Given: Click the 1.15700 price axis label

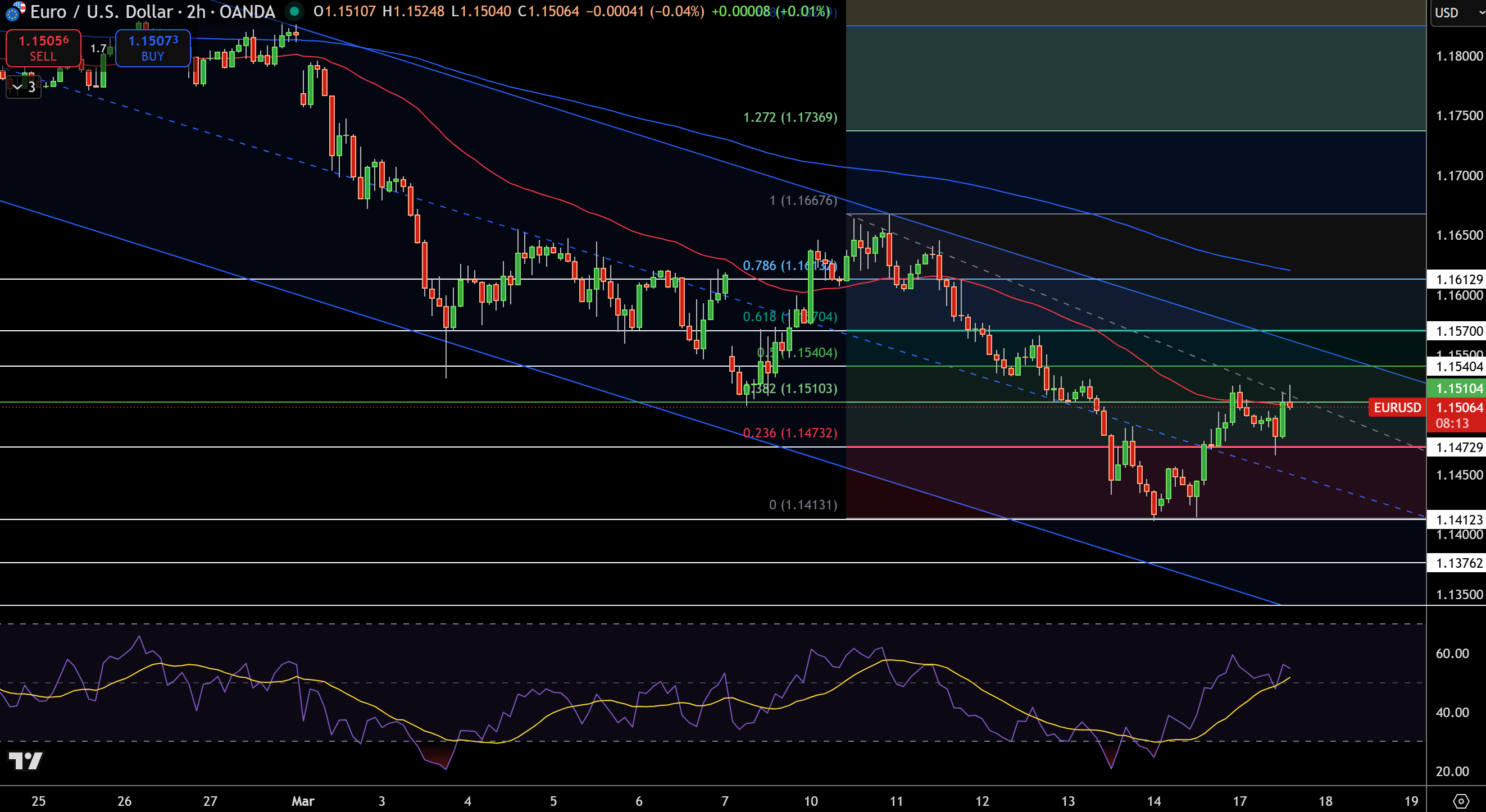Looking at the screenshot, I should [x=1456, y=330].
